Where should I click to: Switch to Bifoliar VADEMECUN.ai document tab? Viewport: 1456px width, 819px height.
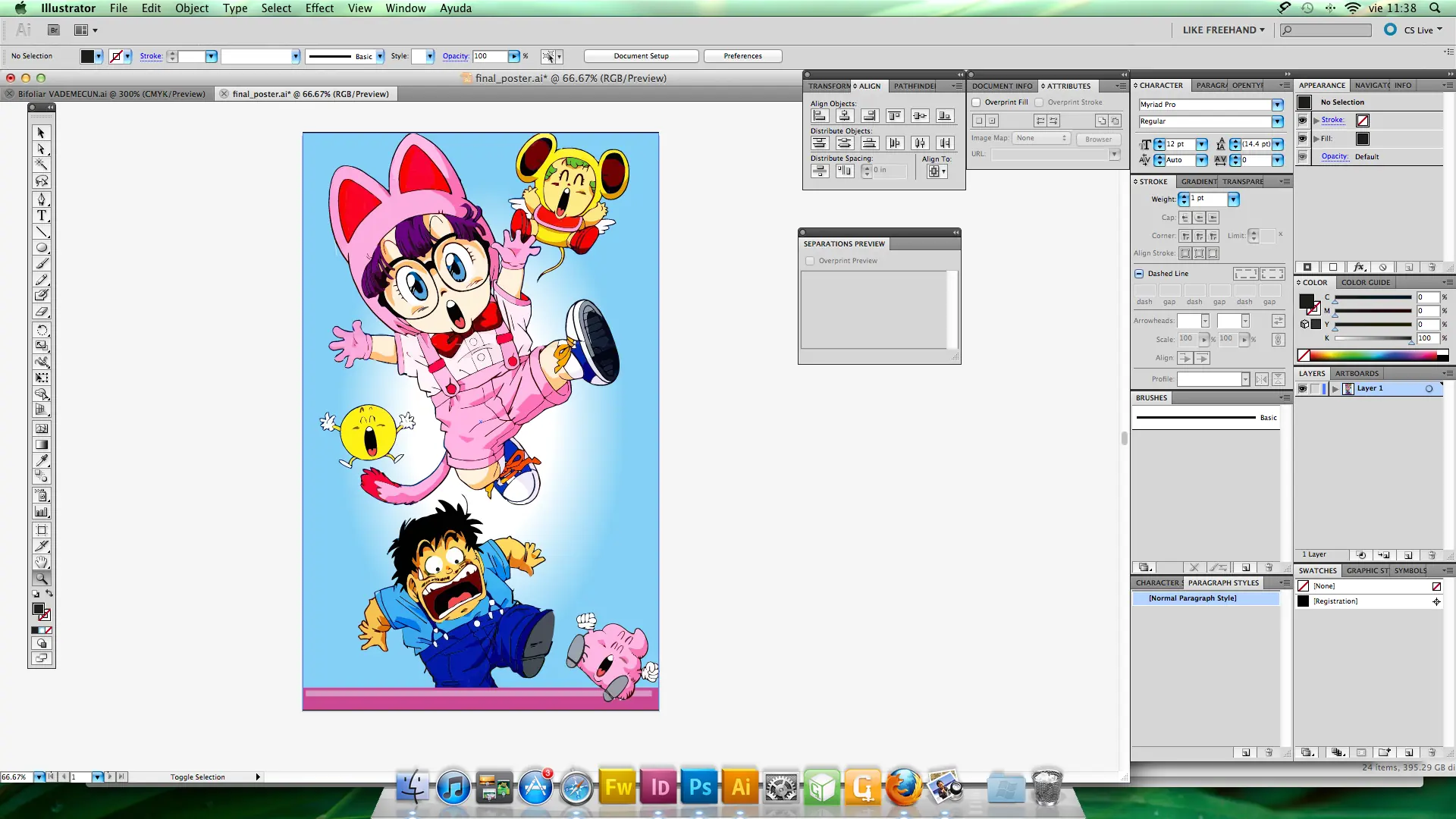point(111,94)
